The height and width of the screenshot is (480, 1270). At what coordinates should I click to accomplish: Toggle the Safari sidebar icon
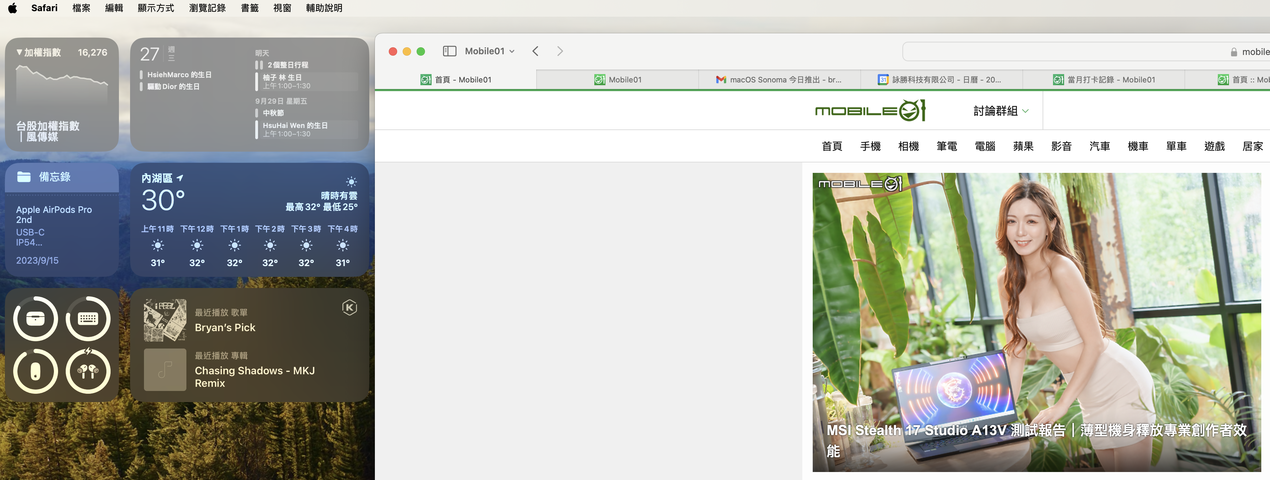coord(450,51)
